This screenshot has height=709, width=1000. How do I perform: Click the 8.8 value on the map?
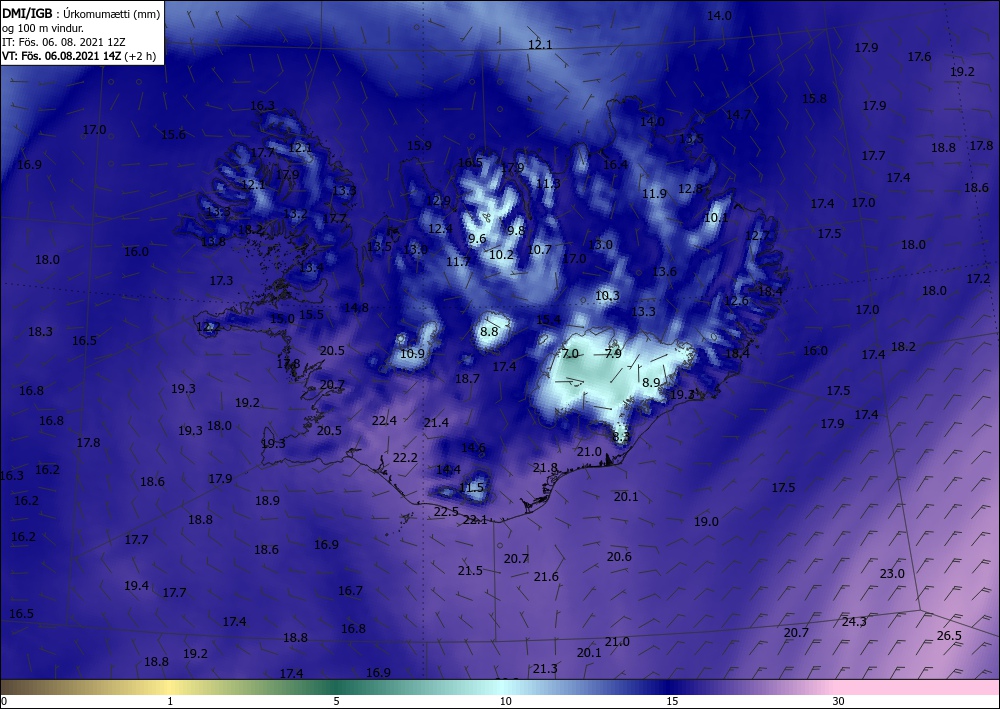point(489,332)
